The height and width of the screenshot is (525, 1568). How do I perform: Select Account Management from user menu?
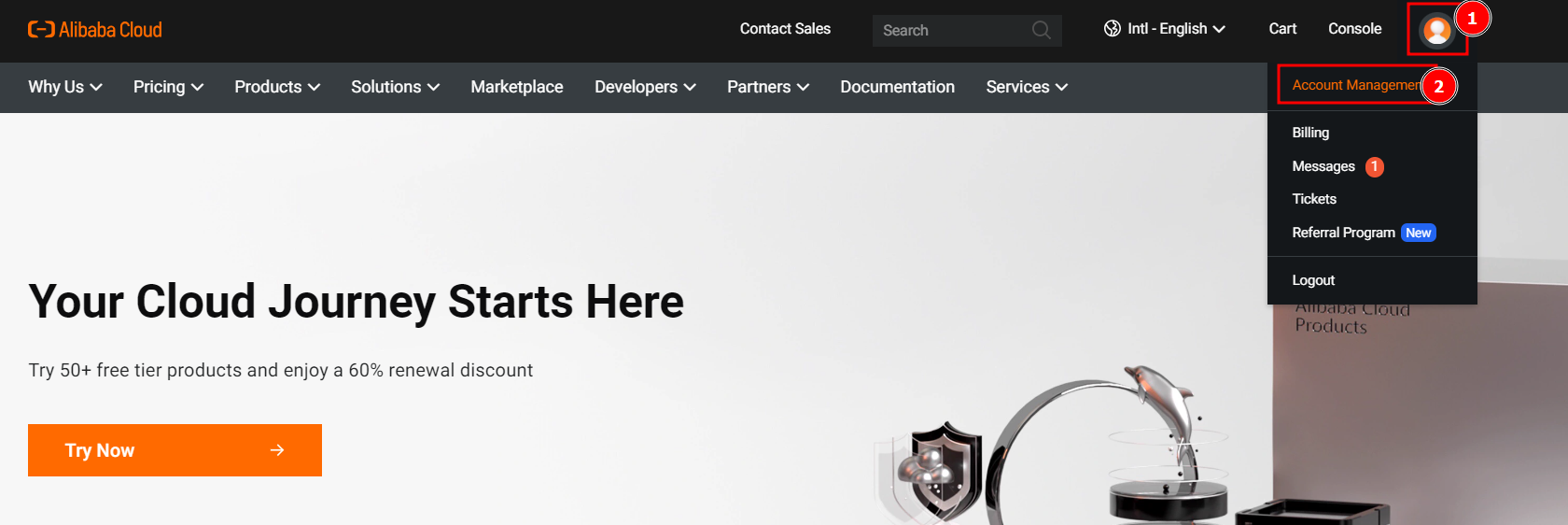[1354, 85]
